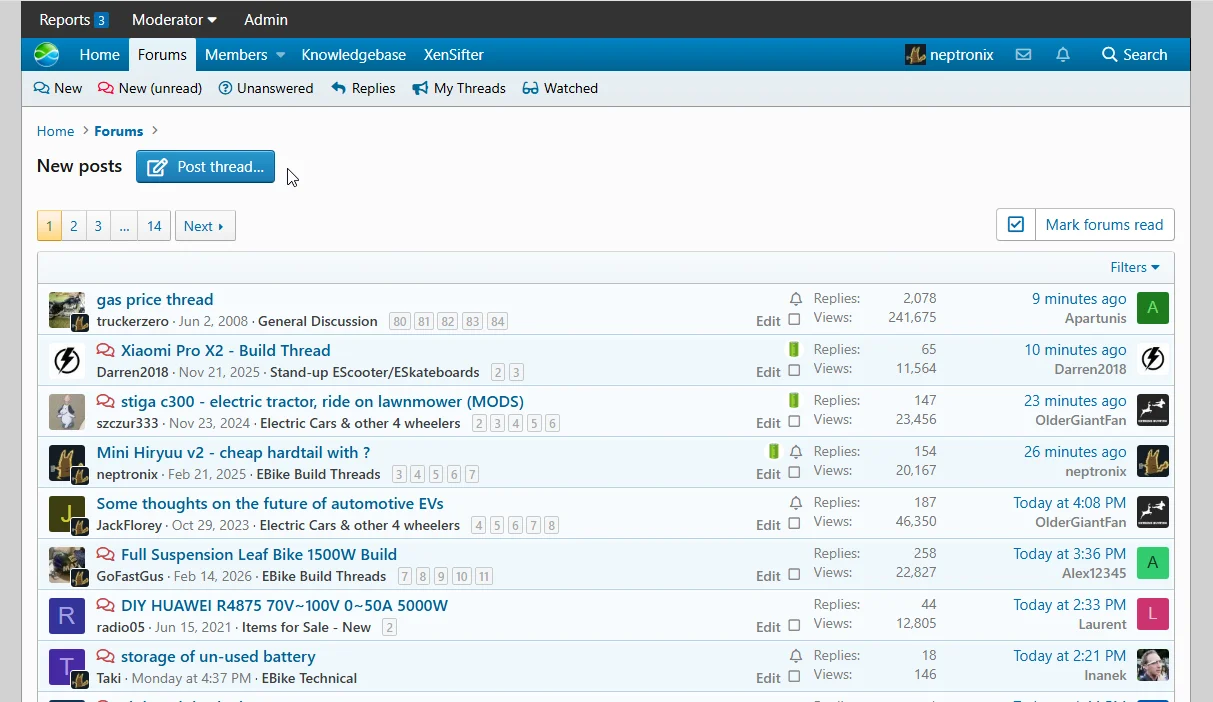This screenshot has width=1213, height=702.
Task: Select the checkbox for Xiaomi Pro X2 thread
Action: click(794, 371)
